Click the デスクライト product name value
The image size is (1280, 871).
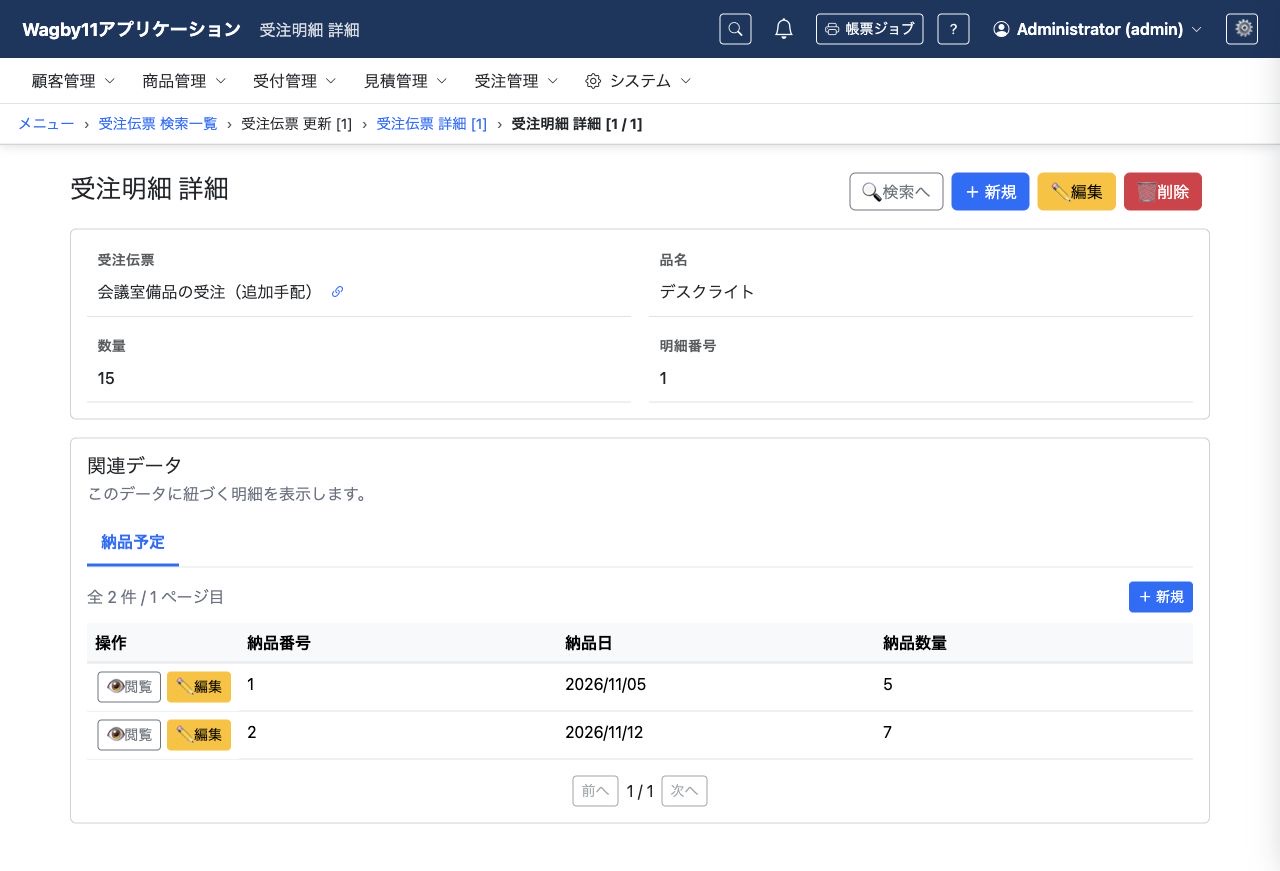707,292
